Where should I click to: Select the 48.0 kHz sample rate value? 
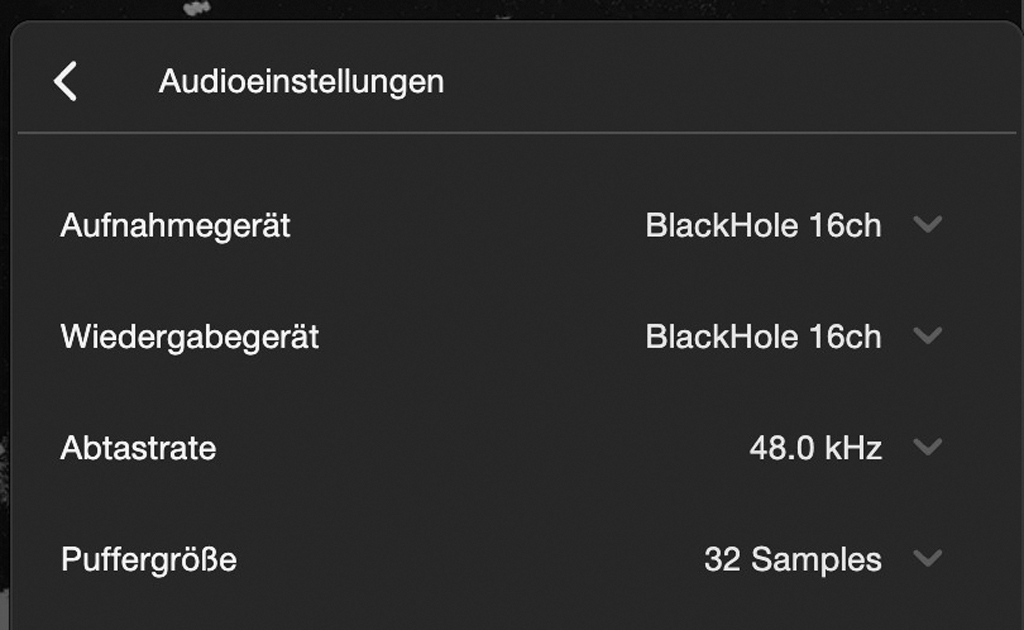(815, 448)
